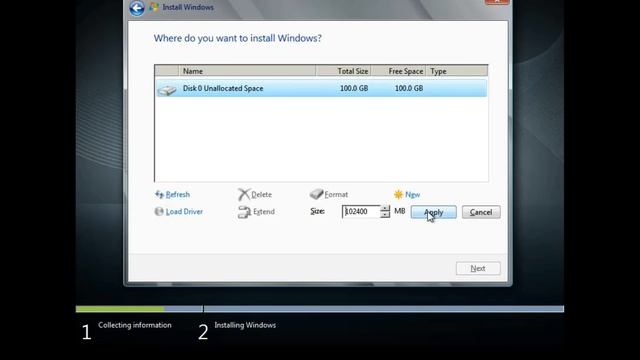The image size is (640, 360).
Task: Click the Windows flag icon in title bar
Action: pyautogui.click(x=154, y=7)
